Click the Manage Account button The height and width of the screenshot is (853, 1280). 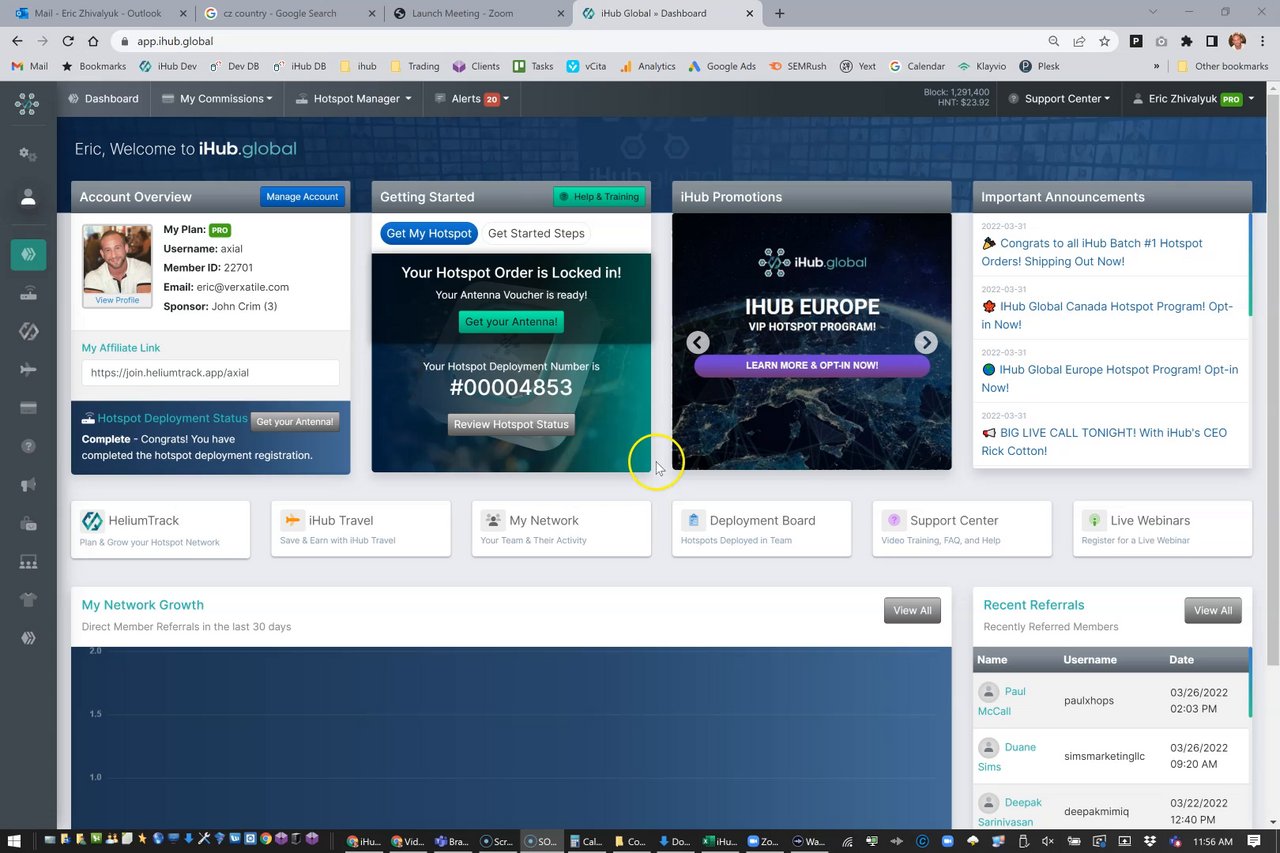click(302, 197)
